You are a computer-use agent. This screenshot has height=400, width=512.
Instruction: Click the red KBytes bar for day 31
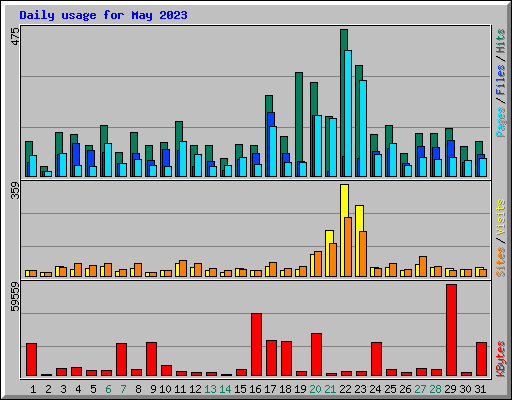481,359
